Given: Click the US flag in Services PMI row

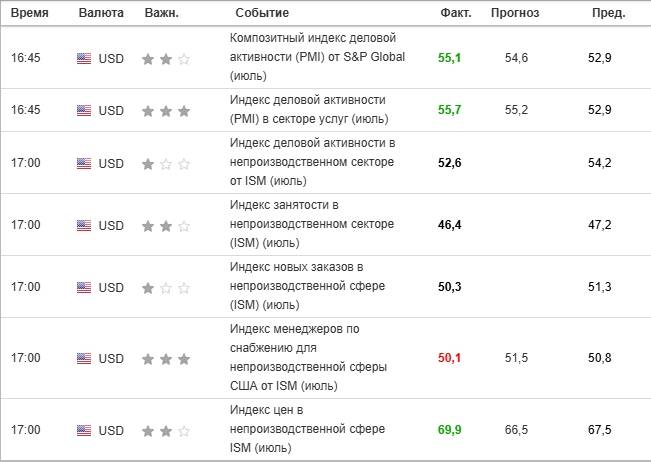Looking at the screenshot, I should click(84, 110).
